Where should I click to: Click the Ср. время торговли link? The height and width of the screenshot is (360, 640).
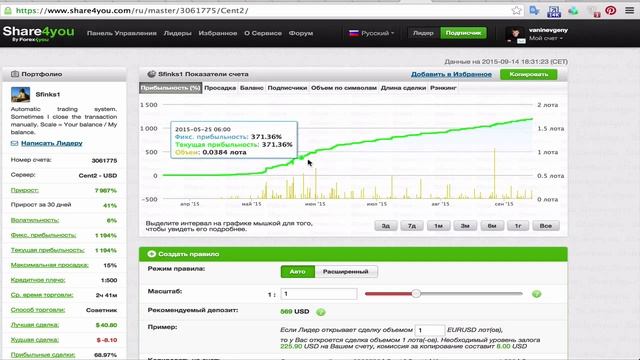(42, 295)
